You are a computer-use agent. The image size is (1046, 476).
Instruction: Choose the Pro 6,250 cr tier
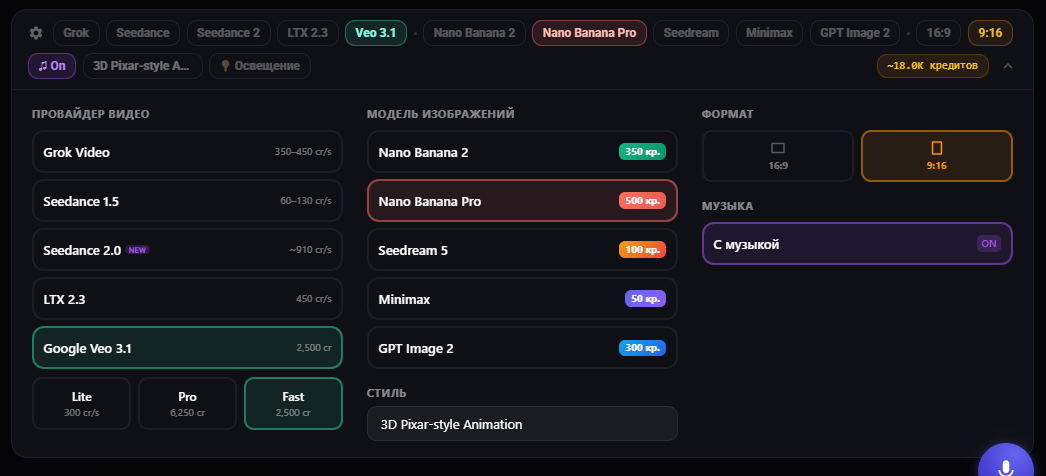click(187, 403)
